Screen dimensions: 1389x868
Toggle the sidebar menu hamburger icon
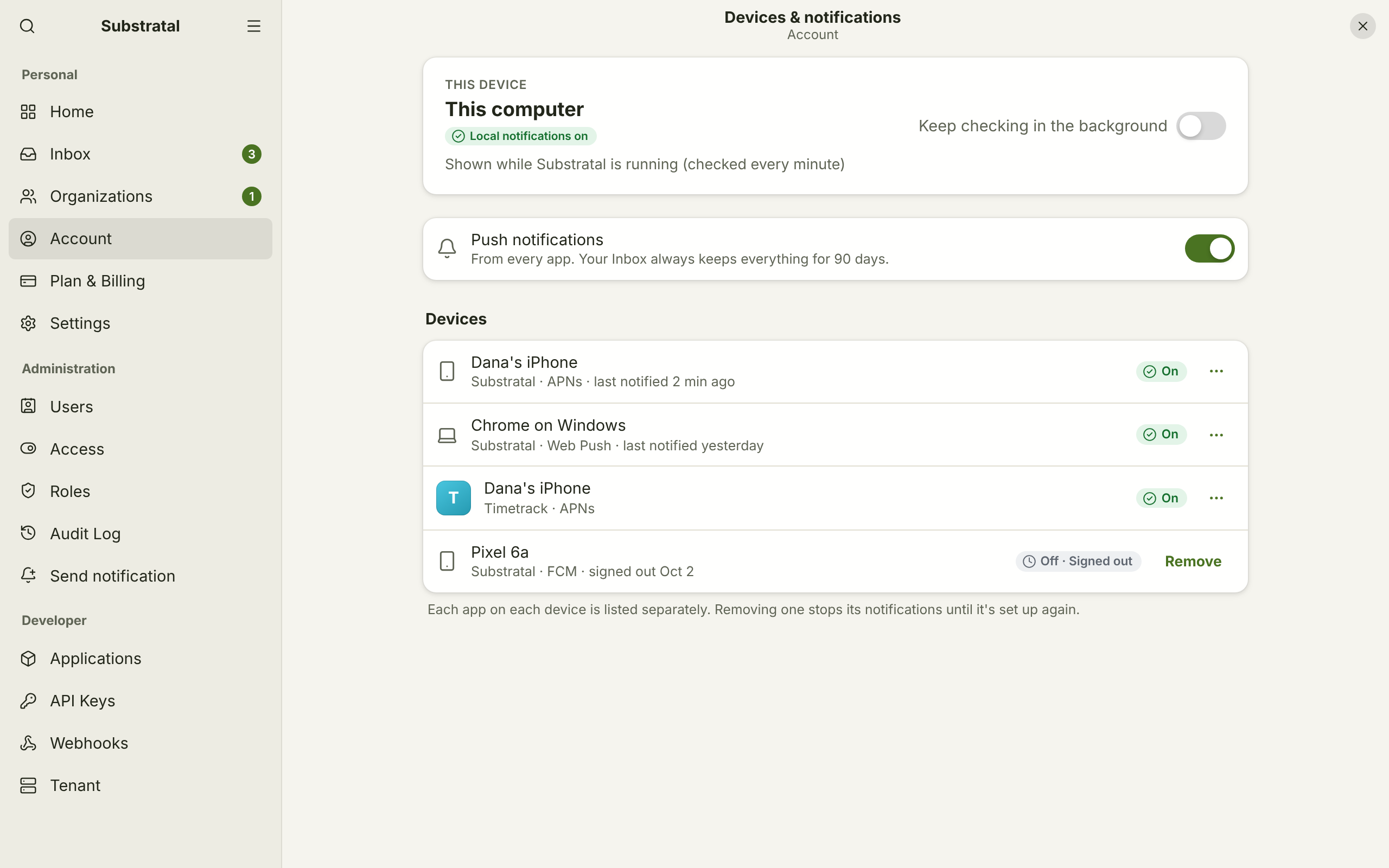point(254,26)
